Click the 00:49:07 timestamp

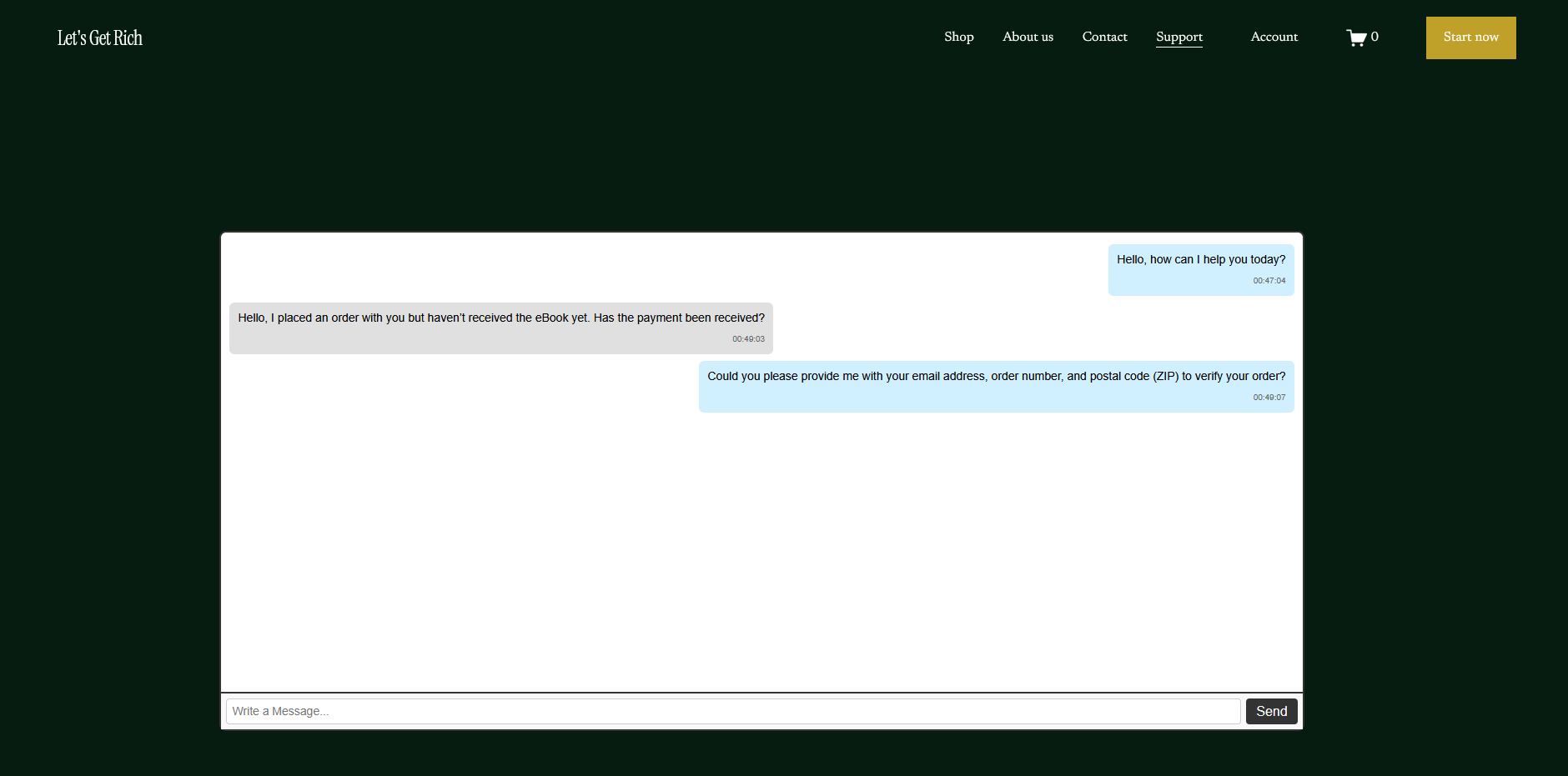tap(1269, 398)
